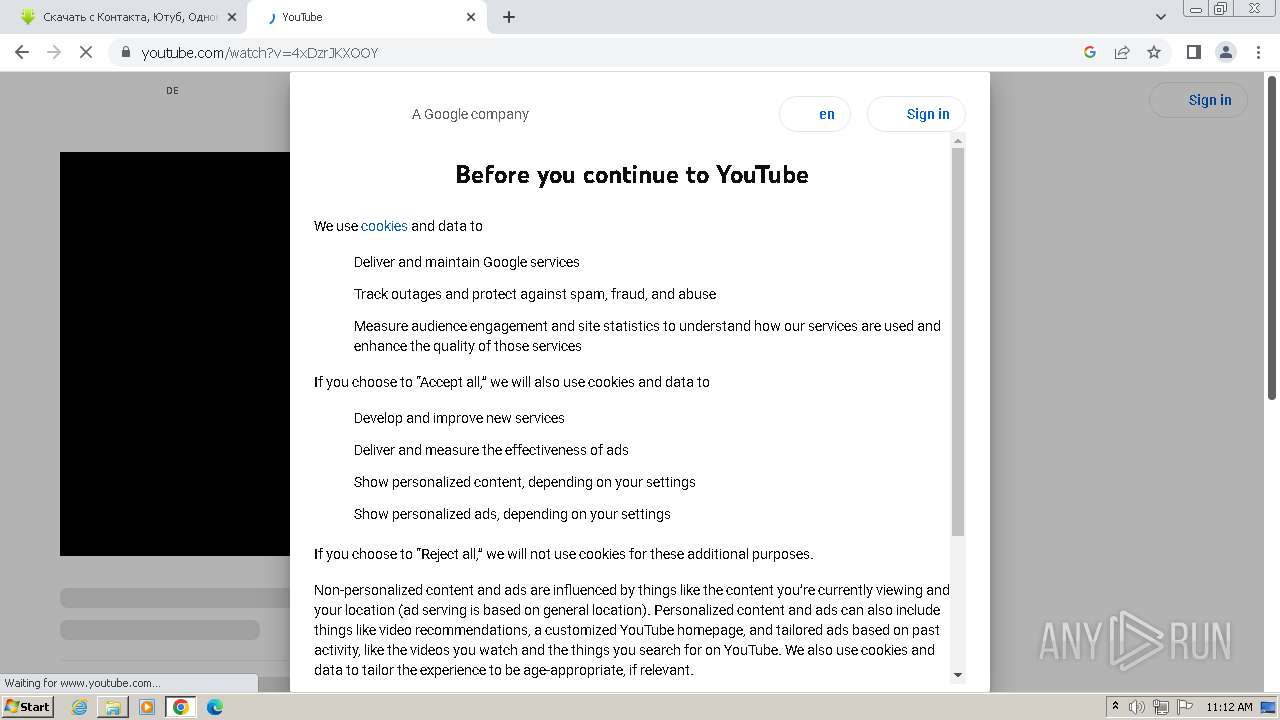Open site info via the lock icon
Image resolution: width=1280 pixels, height=720 pixels.
(125, 52)
